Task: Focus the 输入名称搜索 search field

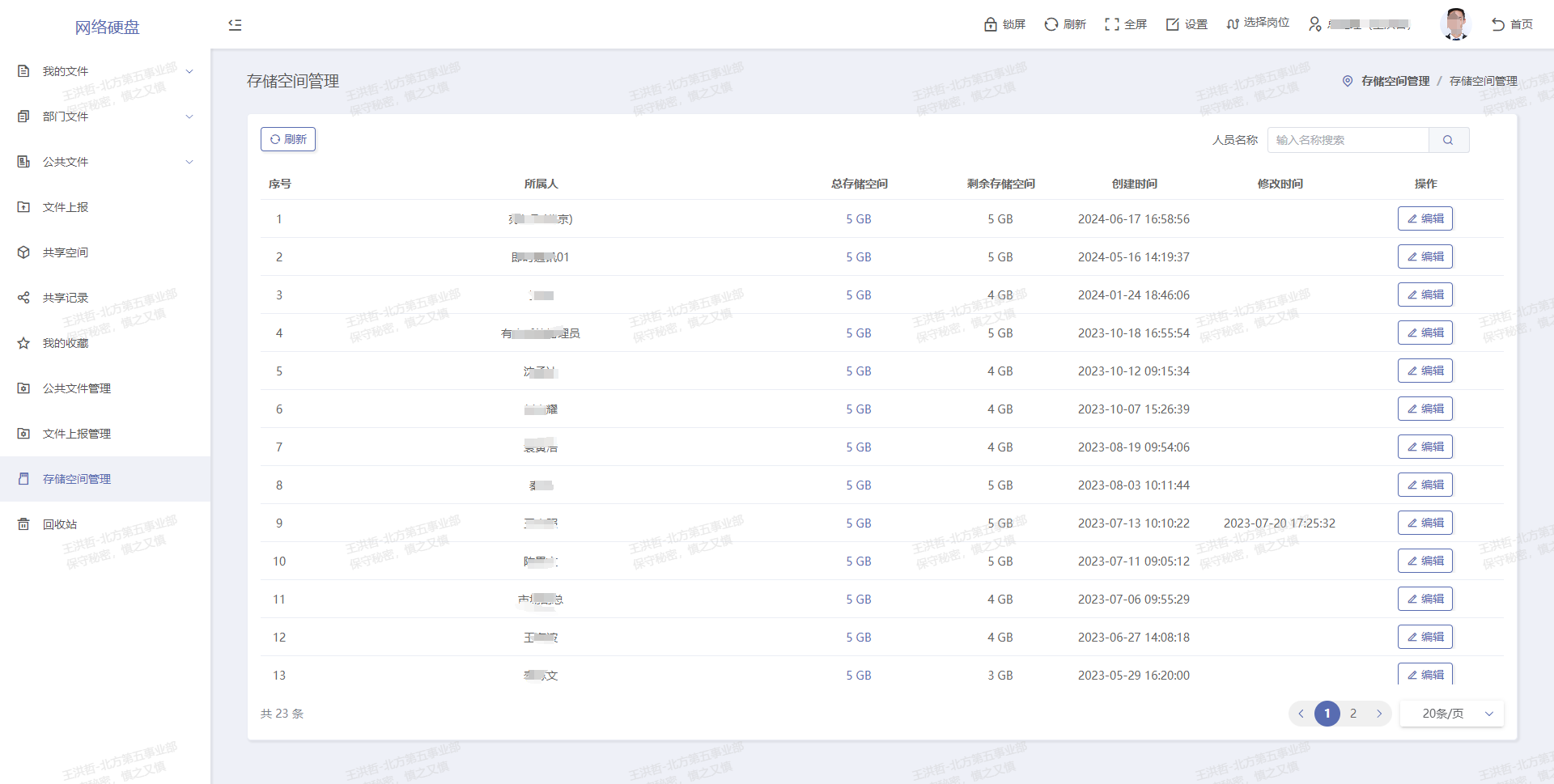Action: [x=1348, y=140]
